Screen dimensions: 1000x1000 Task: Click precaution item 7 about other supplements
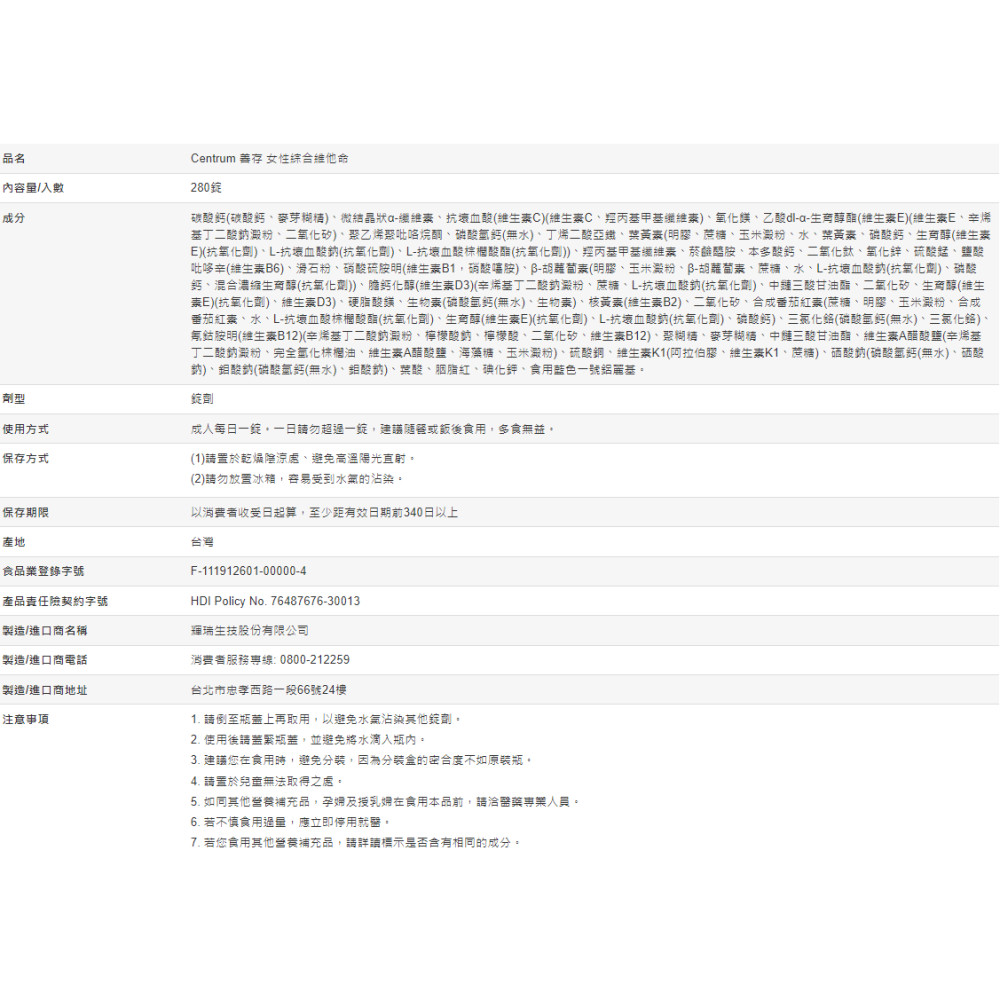click(356, 842)
